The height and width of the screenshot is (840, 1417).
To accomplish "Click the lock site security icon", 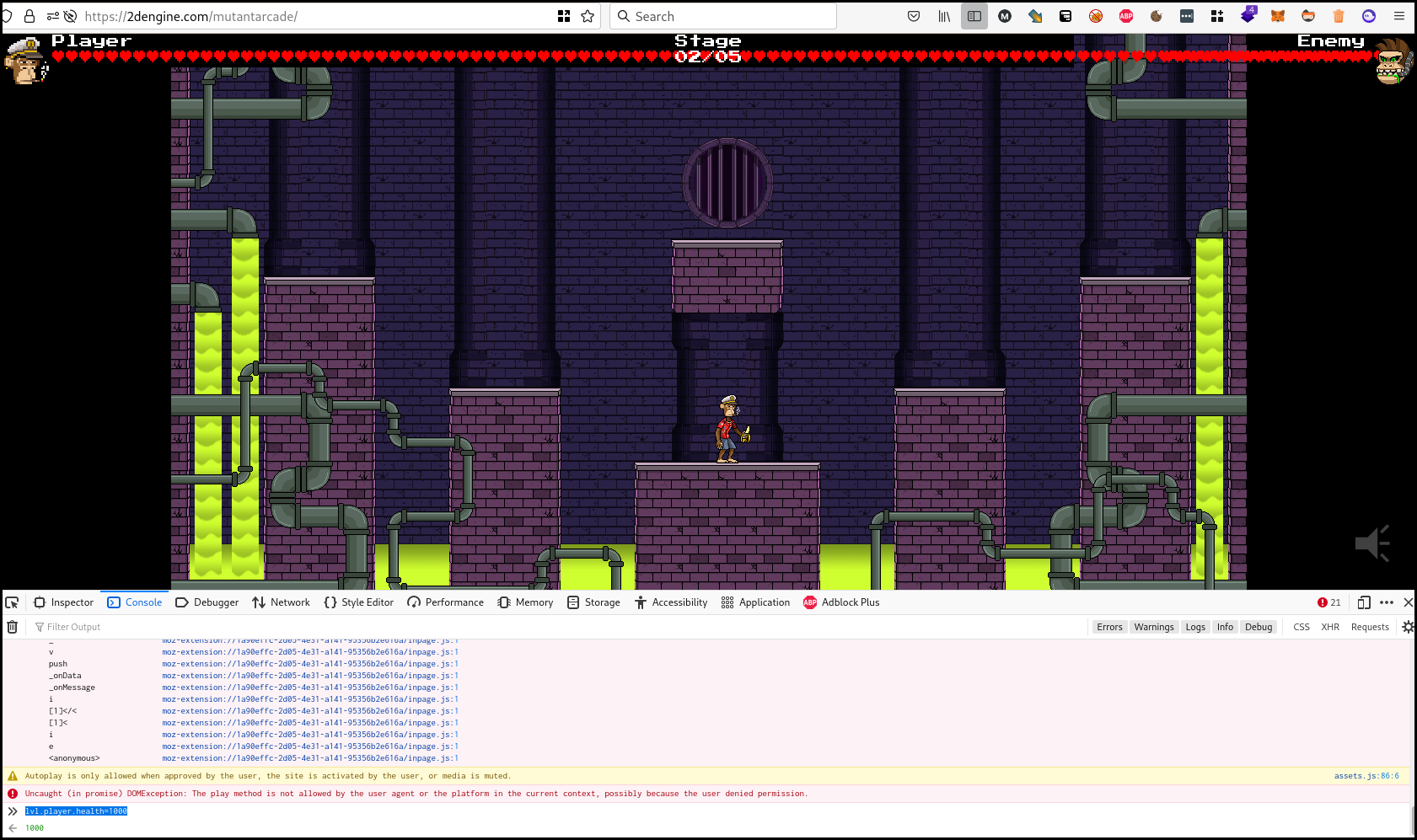I will 30,16.
